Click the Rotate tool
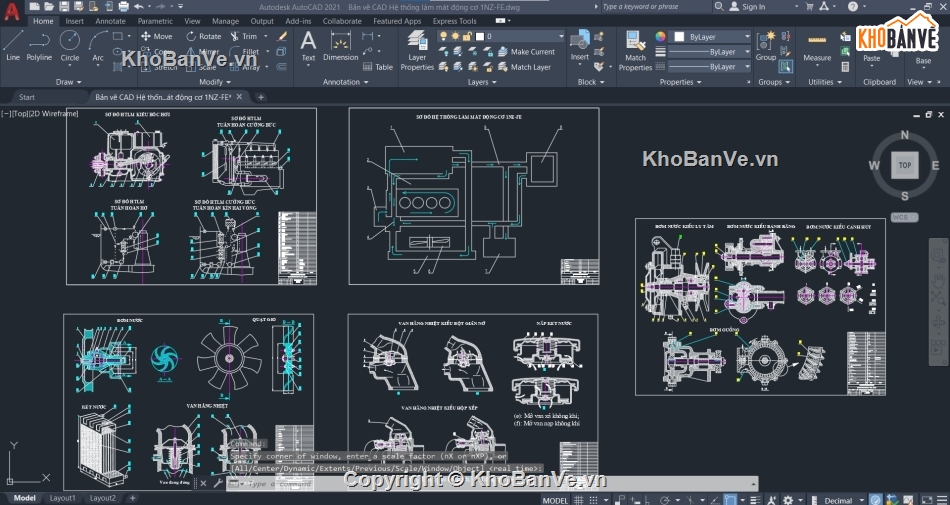This screenshot has width=950, height=505. (x=204, y=36)
